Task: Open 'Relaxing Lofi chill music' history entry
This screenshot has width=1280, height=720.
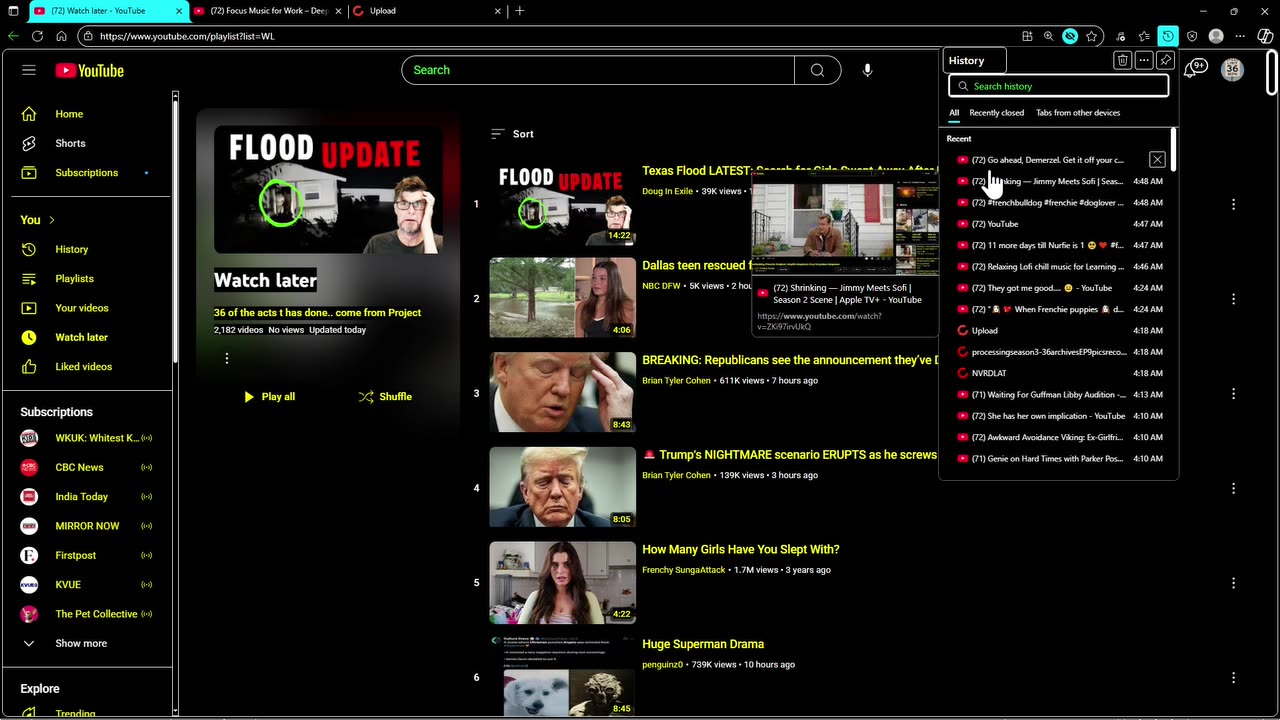Action: pyautogui.click(x=1048, y=267)
